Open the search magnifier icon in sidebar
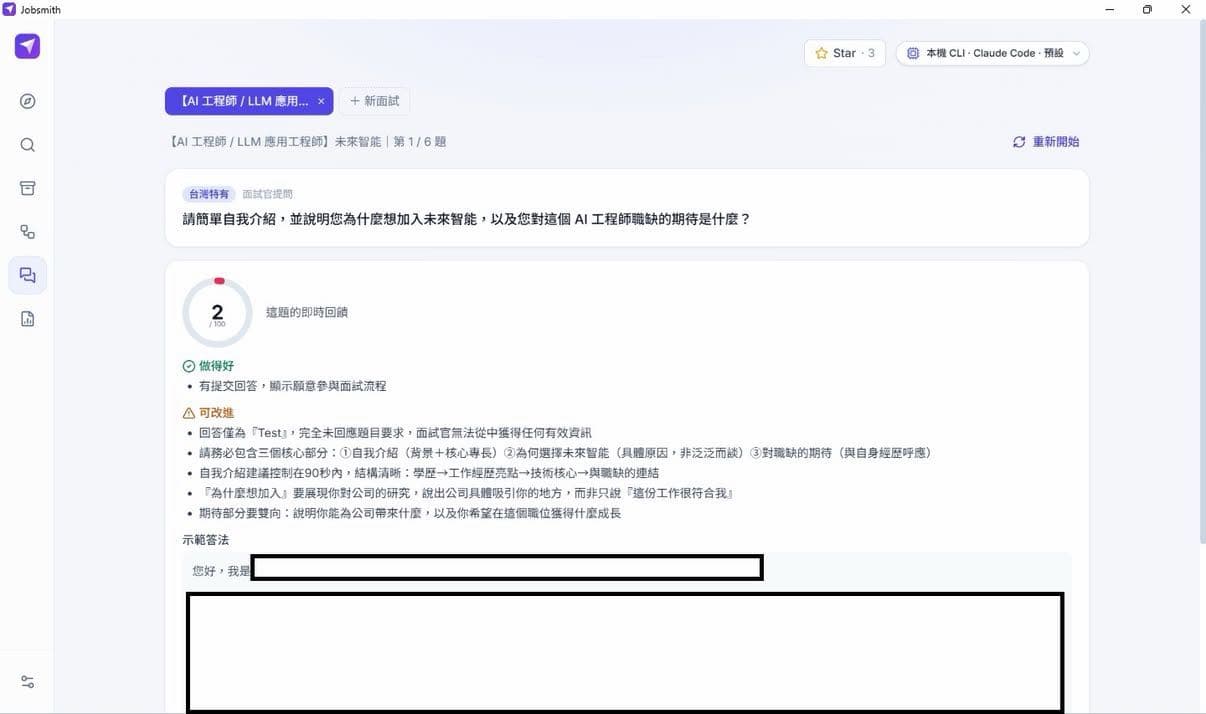1206x714 pixels. (x=28, y=145)
